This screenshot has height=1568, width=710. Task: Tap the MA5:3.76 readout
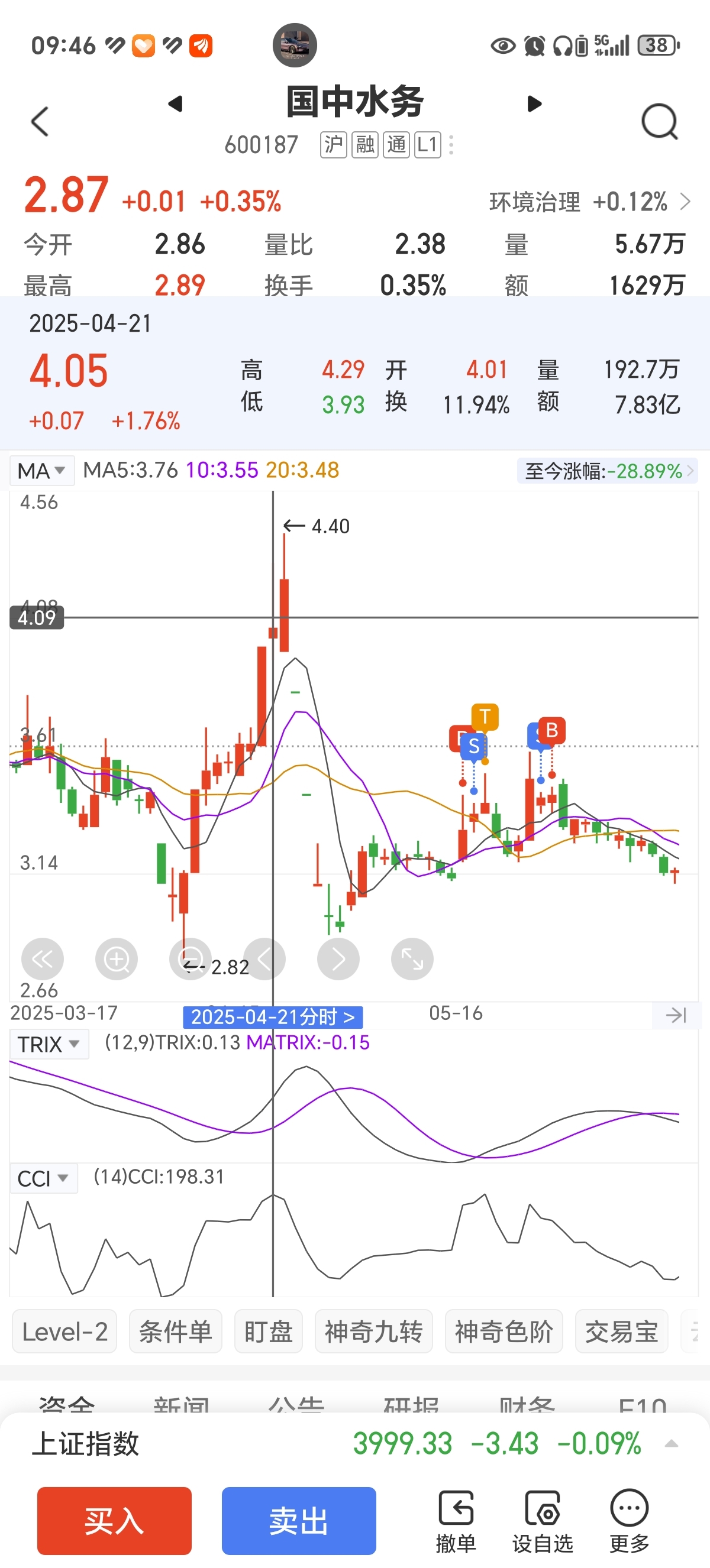pos(130,470)
